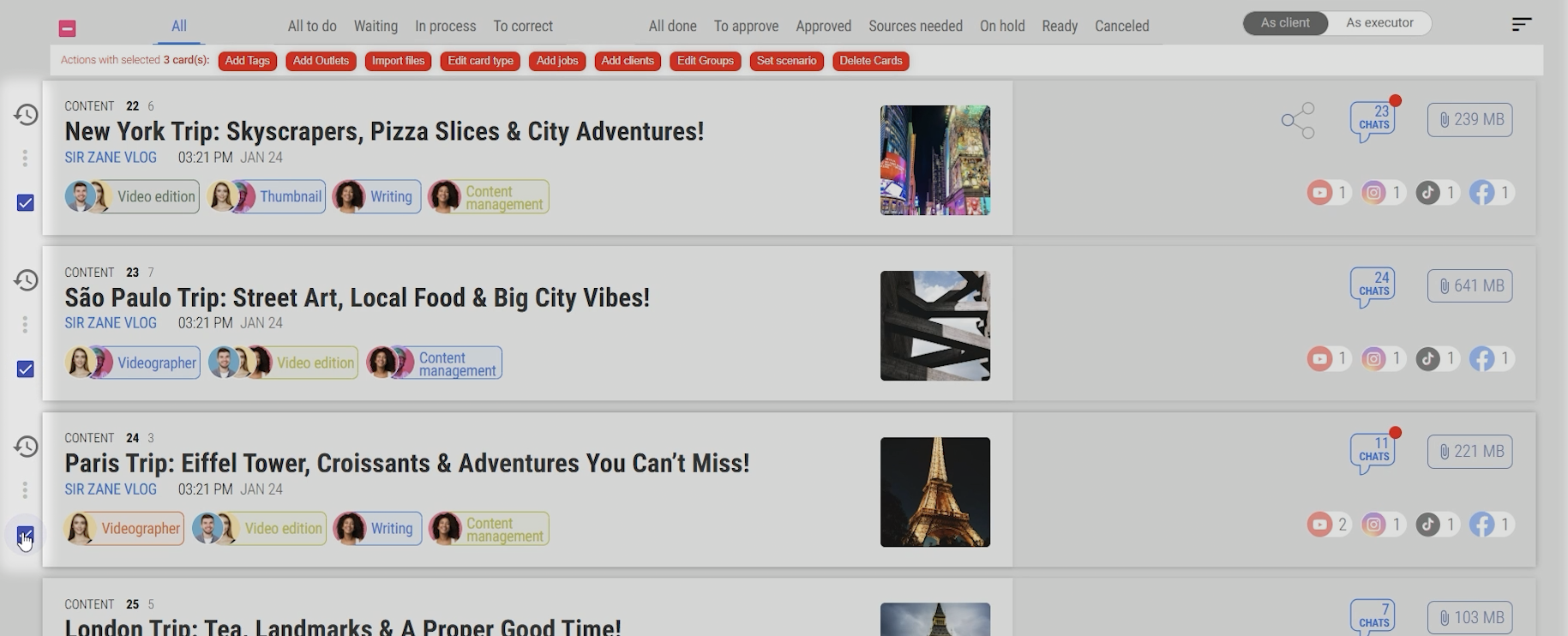Click the Delete Cards button
The width and height of the screenshot is (1568, 636).
(870, 61)
